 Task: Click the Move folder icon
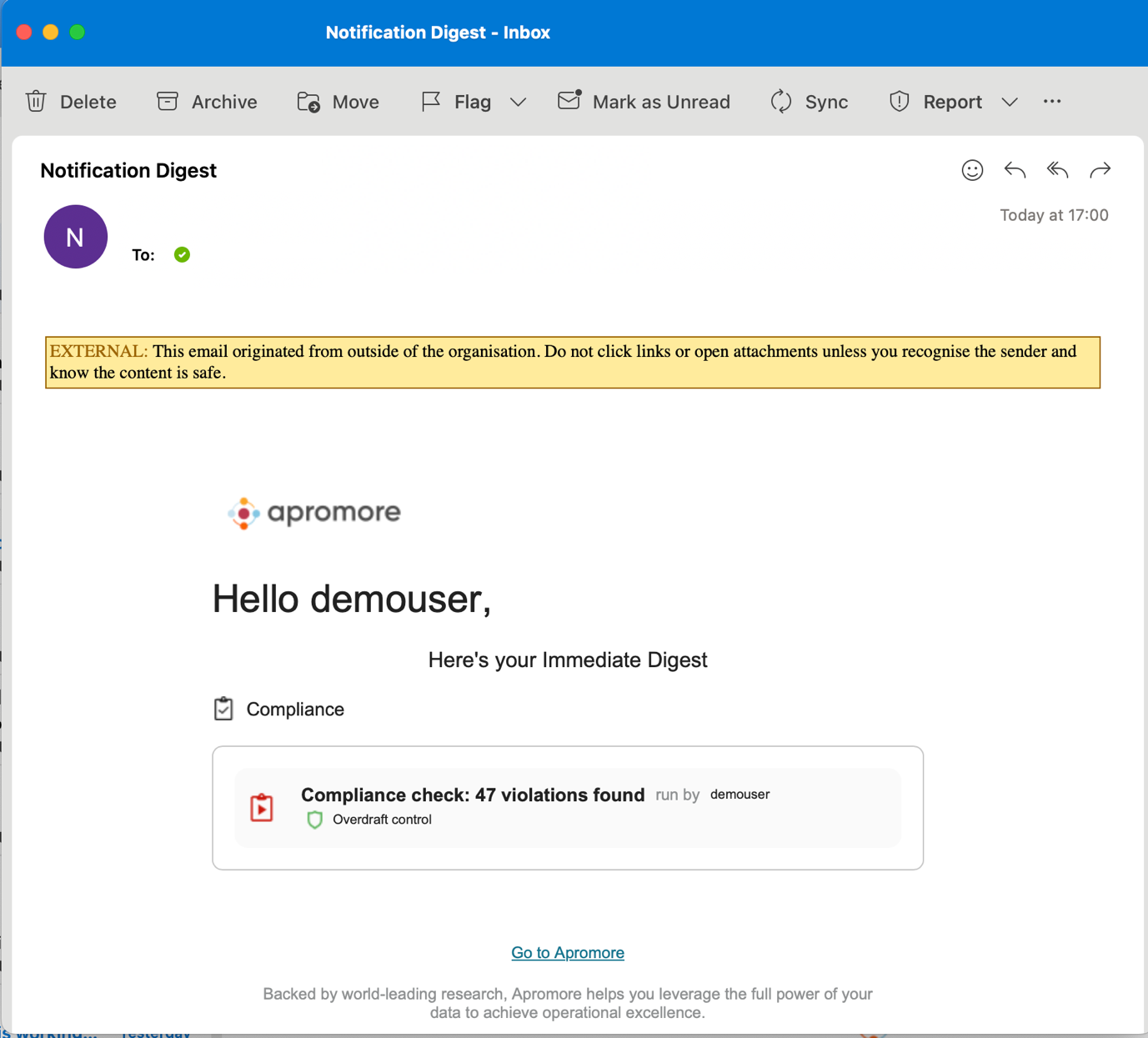point(308,102)
